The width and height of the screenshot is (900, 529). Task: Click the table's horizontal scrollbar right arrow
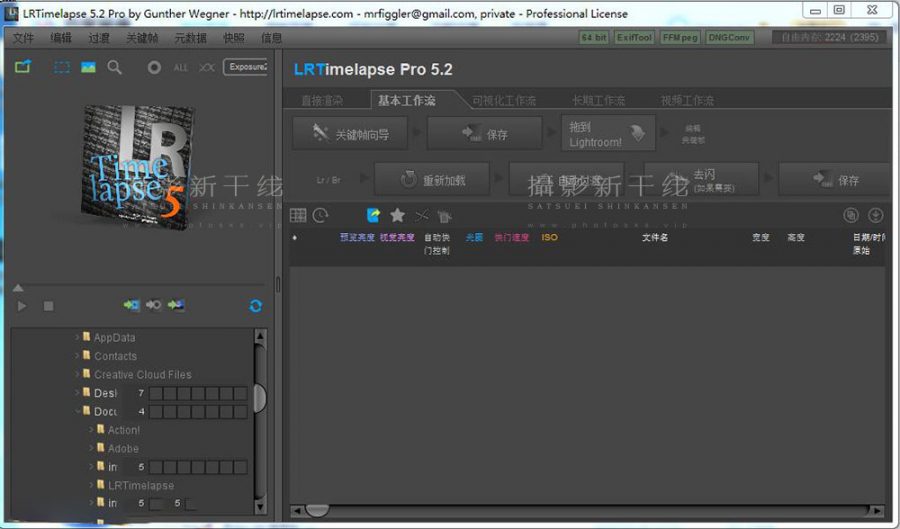pos(876,510)
